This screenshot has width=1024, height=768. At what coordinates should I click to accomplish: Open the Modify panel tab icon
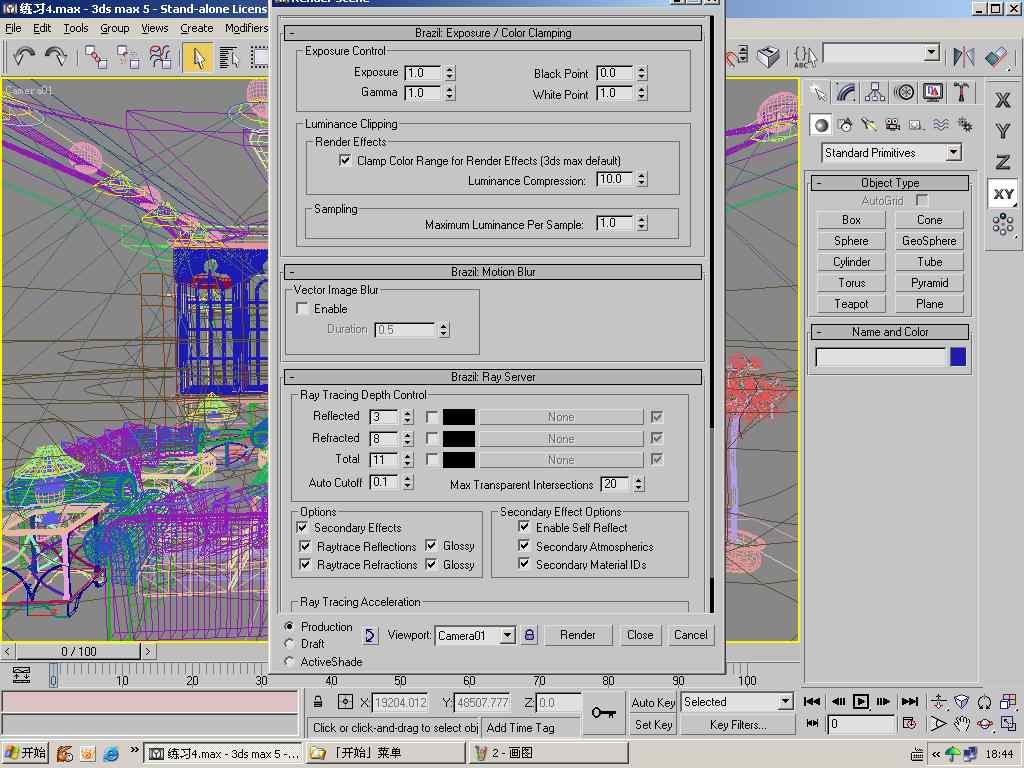click(x=846, y=93)
